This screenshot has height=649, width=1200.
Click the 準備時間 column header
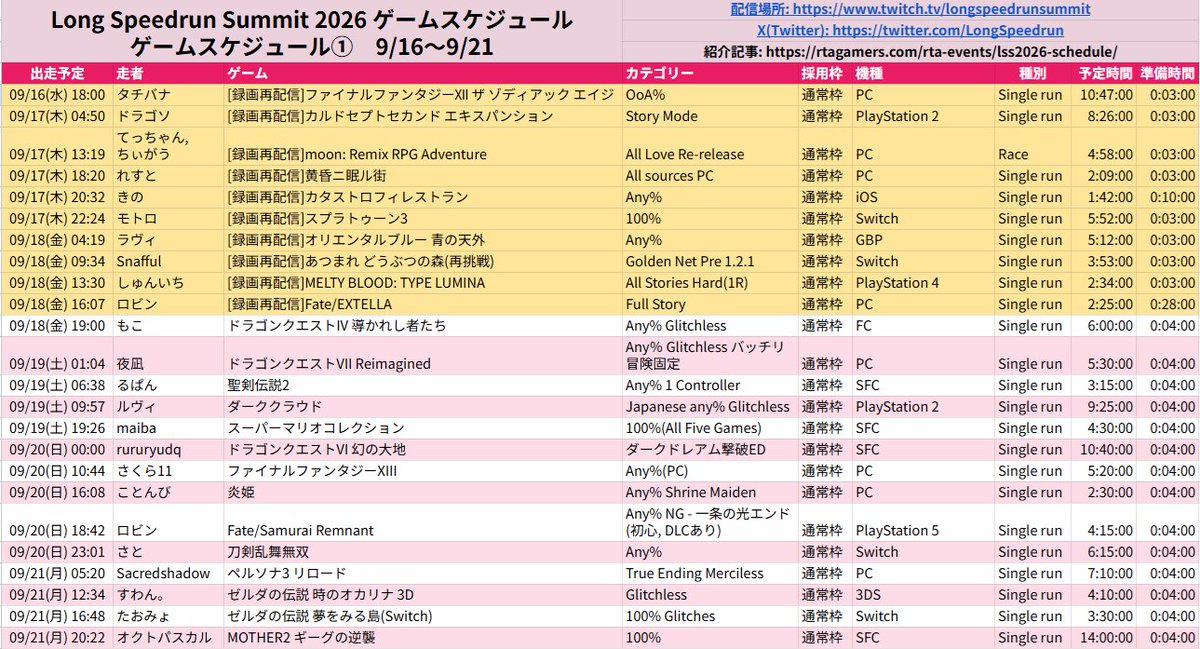tap(1167, 73)
